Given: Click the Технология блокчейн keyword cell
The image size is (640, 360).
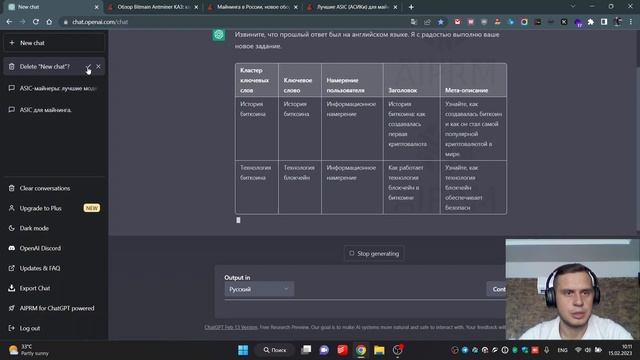Looking at the screenshot, I should click(300, 187).
